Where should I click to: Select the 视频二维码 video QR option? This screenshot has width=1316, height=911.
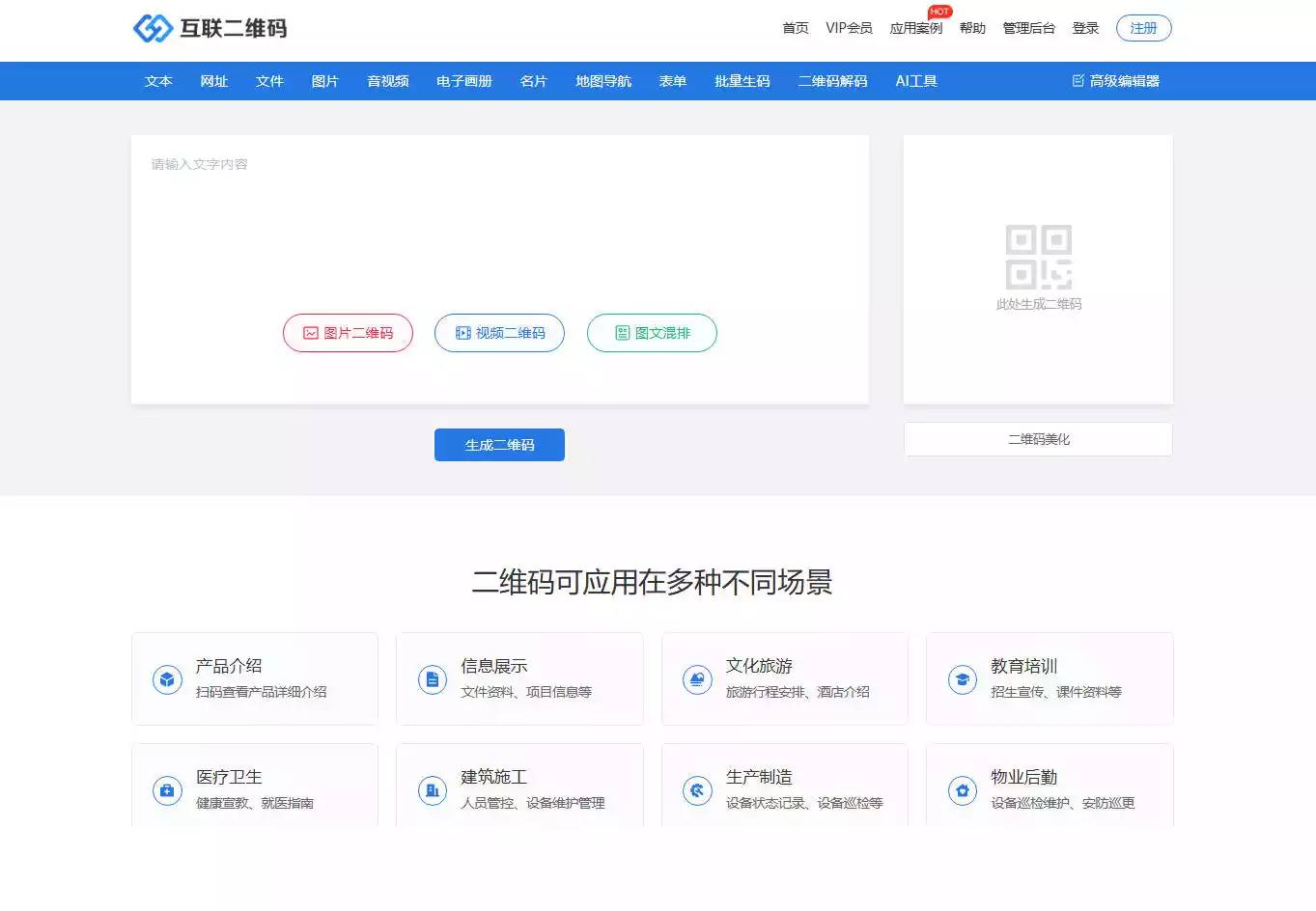tap(499, 333)
